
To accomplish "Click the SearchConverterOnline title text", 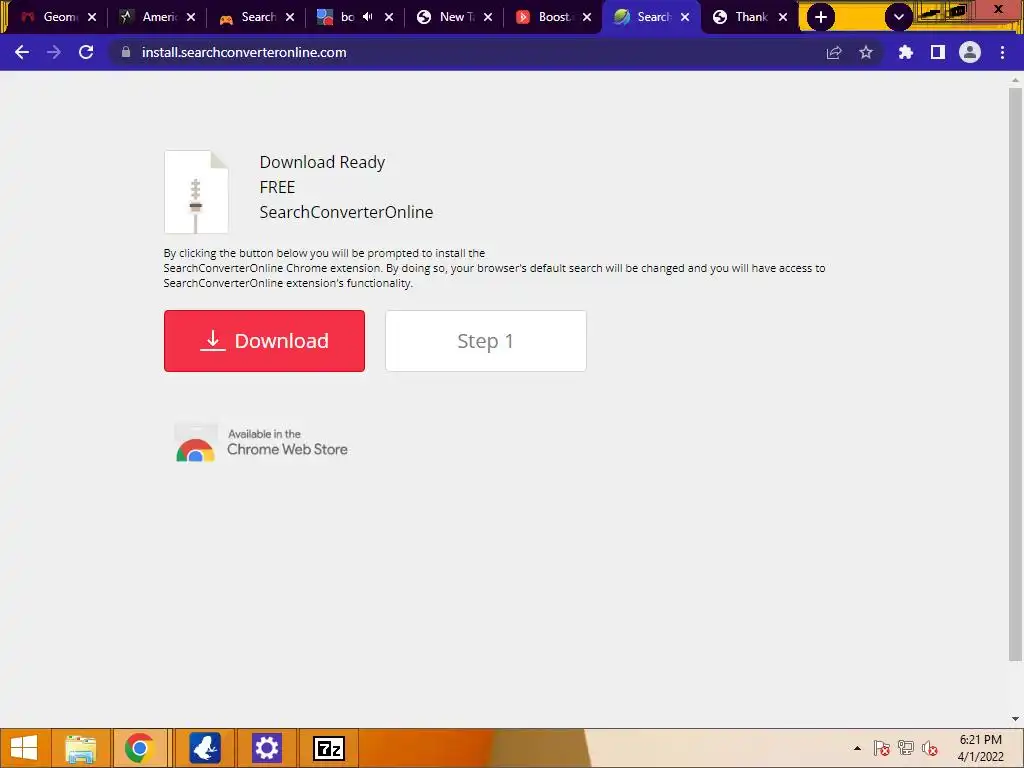I will pyautogui.click(x=346, y=212).
